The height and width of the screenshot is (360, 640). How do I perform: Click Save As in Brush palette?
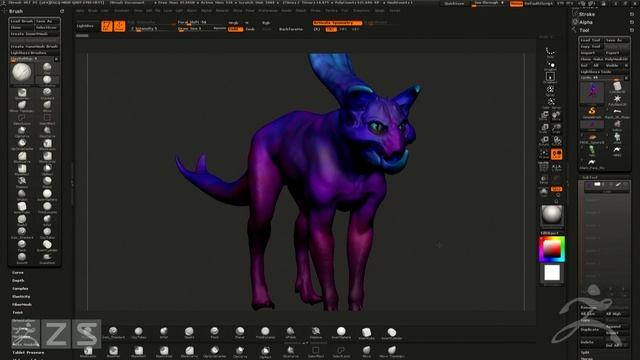[47, 21]
